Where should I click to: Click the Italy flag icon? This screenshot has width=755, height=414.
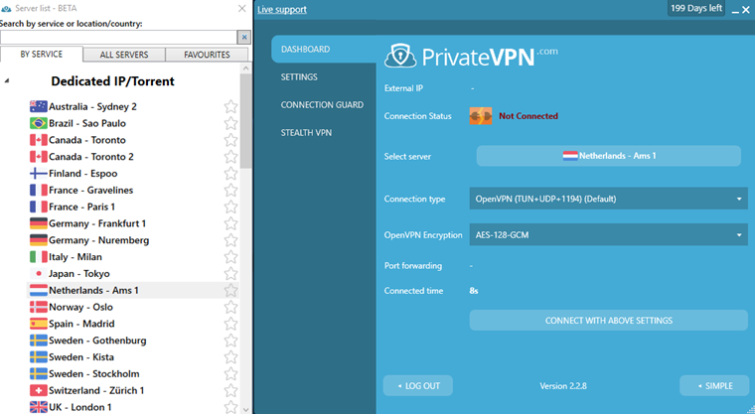(39, 257)
